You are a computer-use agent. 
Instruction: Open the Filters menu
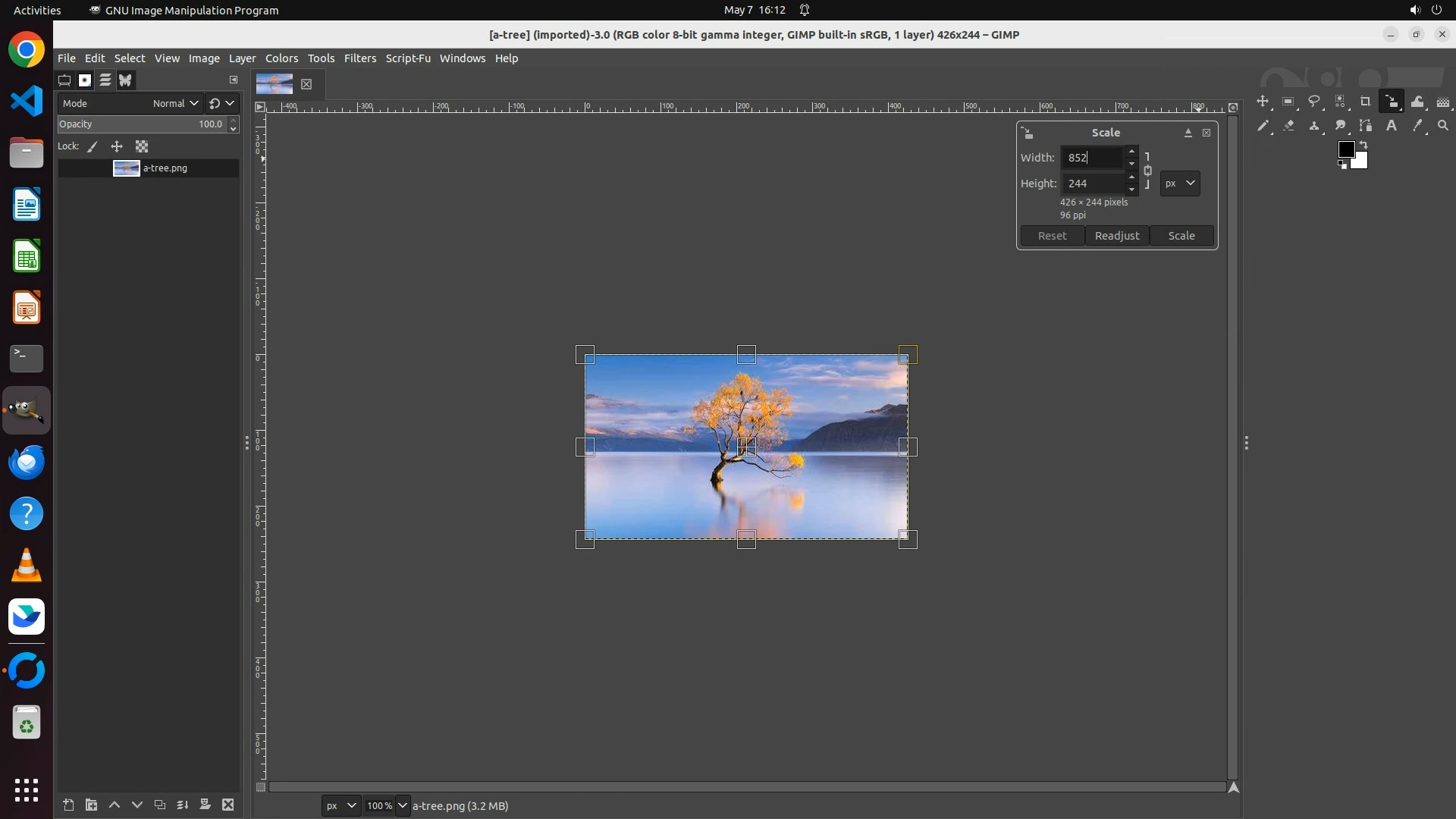[359, 58]
